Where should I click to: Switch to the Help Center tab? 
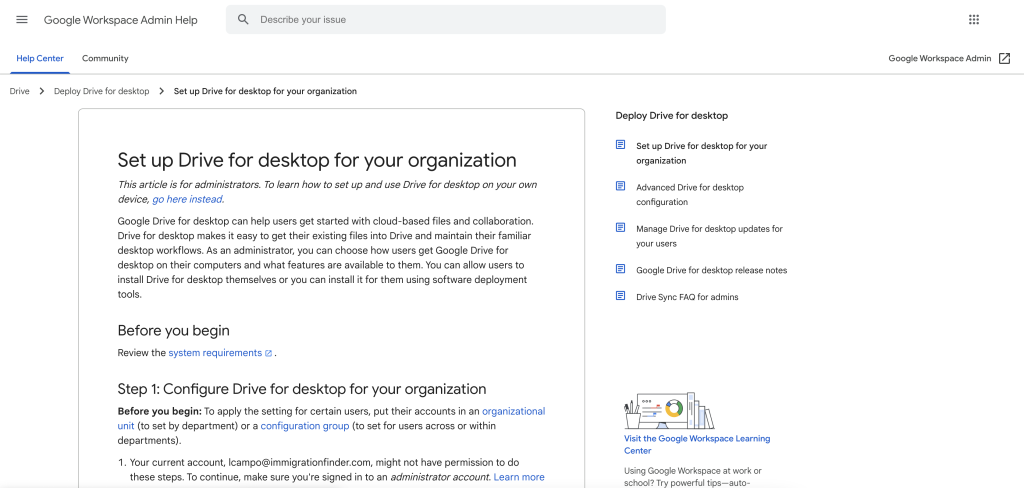point(40,59)
